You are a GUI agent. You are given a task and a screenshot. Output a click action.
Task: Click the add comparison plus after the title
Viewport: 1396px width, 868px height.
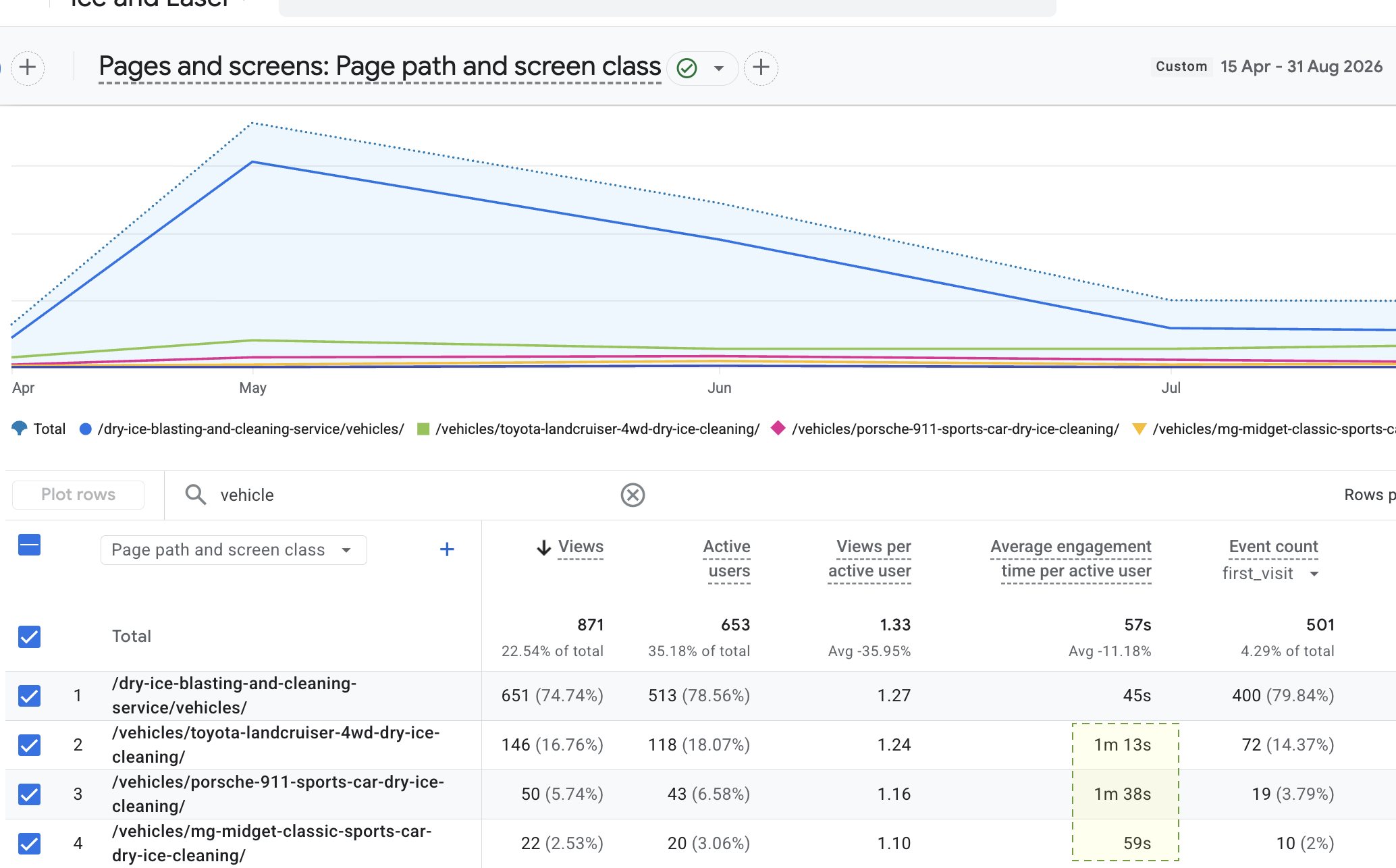(x=761, y=67)
